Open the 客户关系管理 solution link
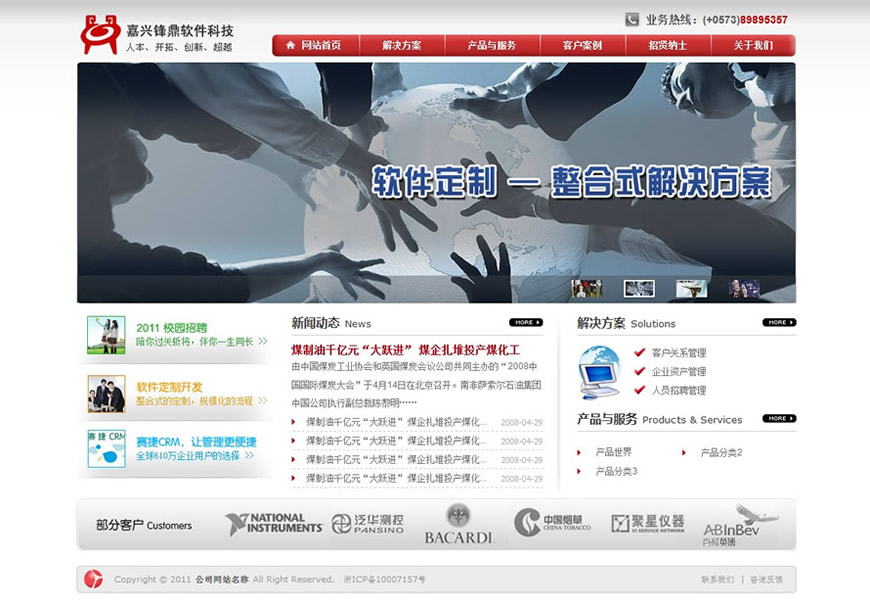Viewport: 870px width, 604px height. click(x=678, y=353)
